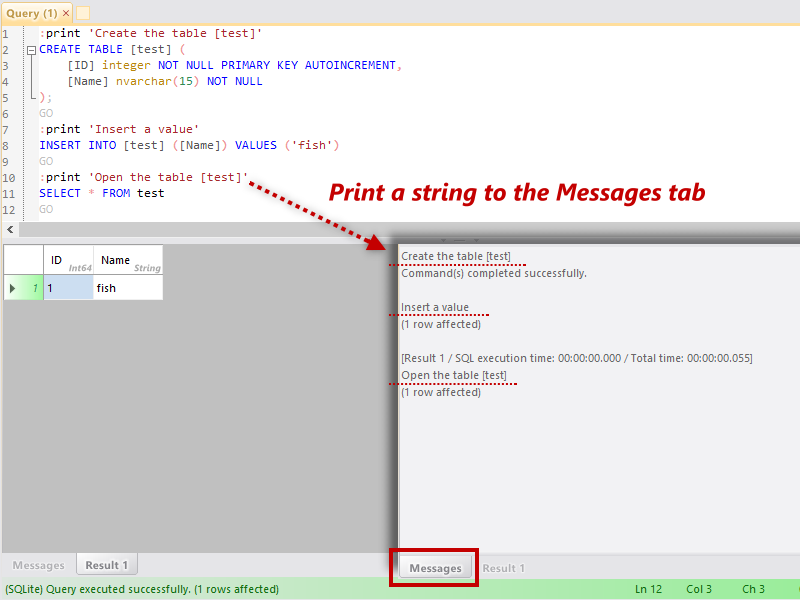
Task: Click the SELECT keyword on line 11
Action: tap(60, 193)
